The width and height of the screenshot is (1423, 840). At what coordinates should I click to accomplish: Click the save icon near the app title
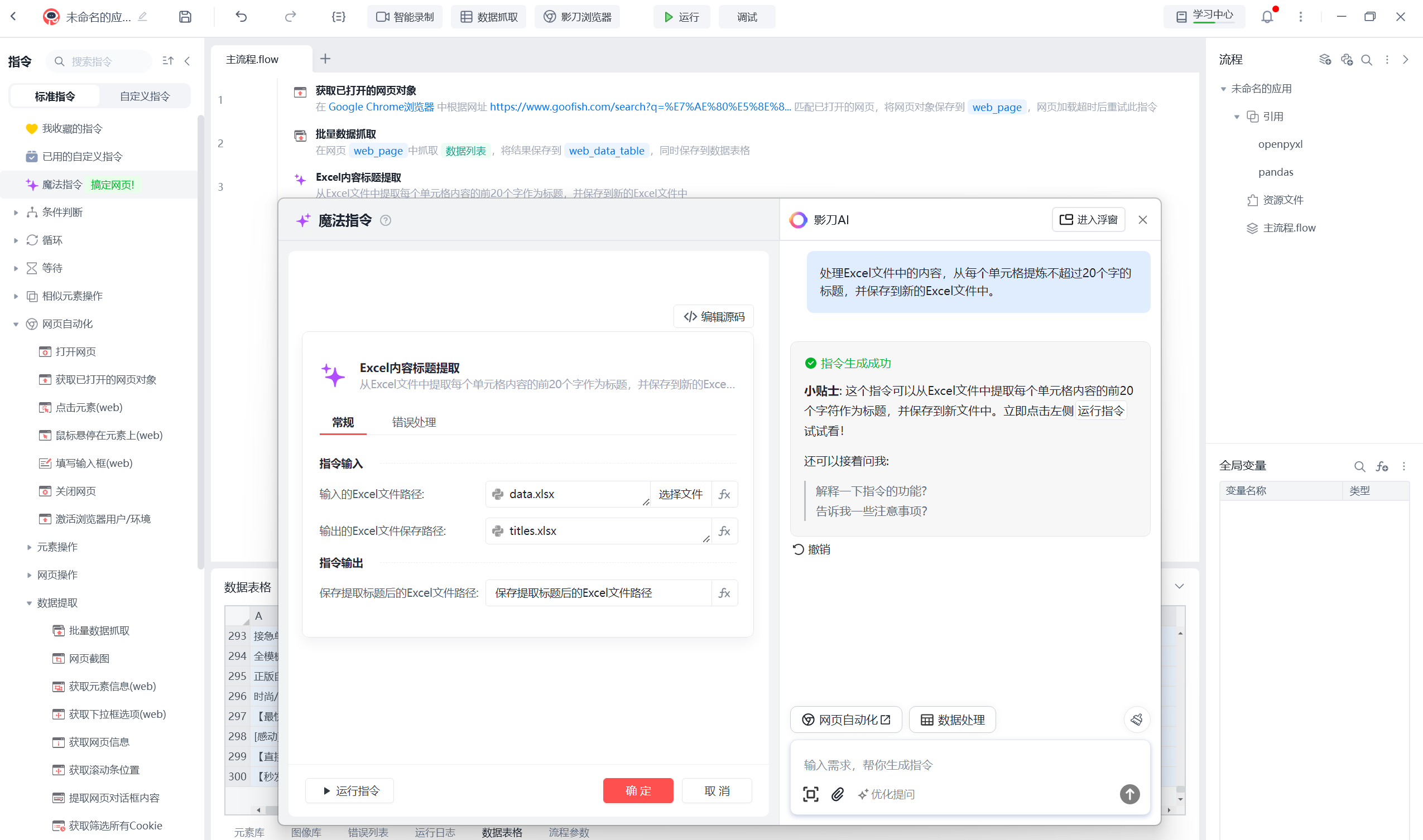[x=185, y=16]
